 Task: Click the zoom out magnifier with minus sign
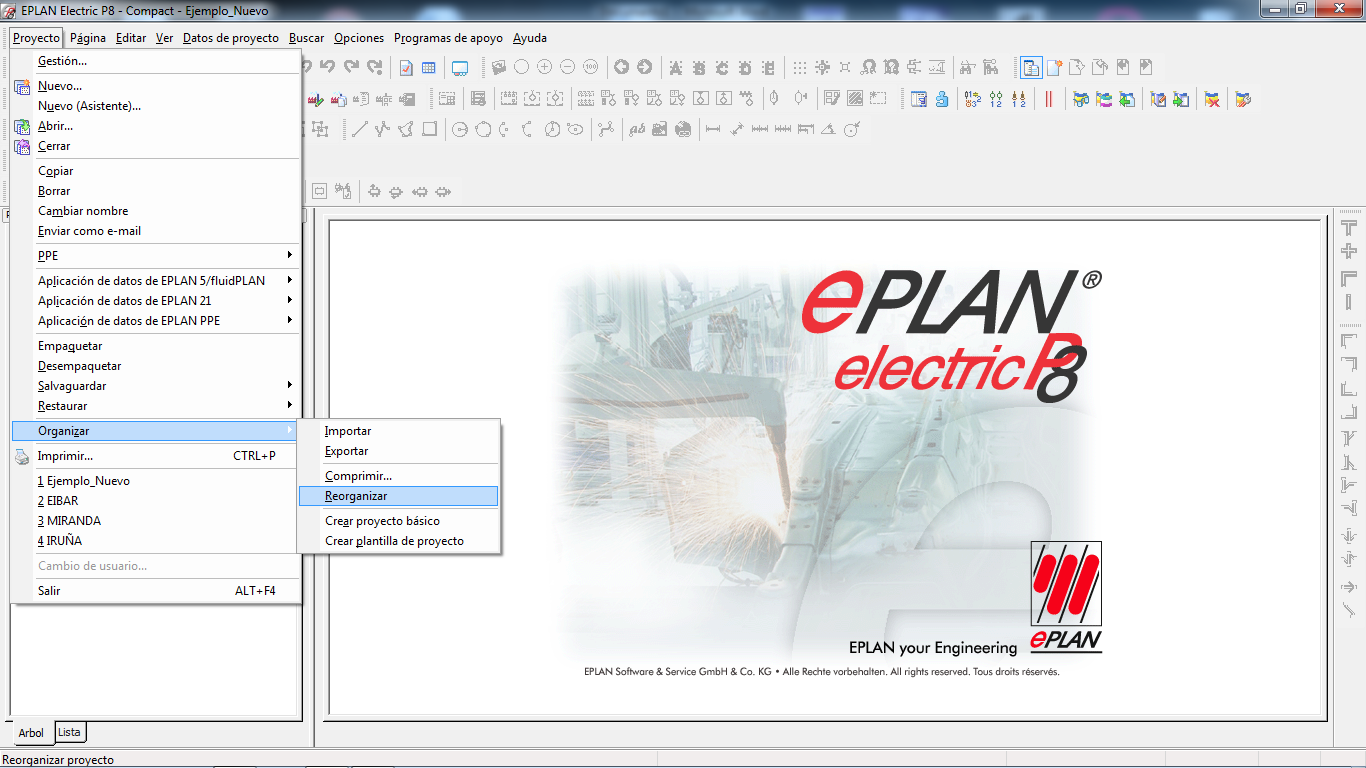(567, 67)
